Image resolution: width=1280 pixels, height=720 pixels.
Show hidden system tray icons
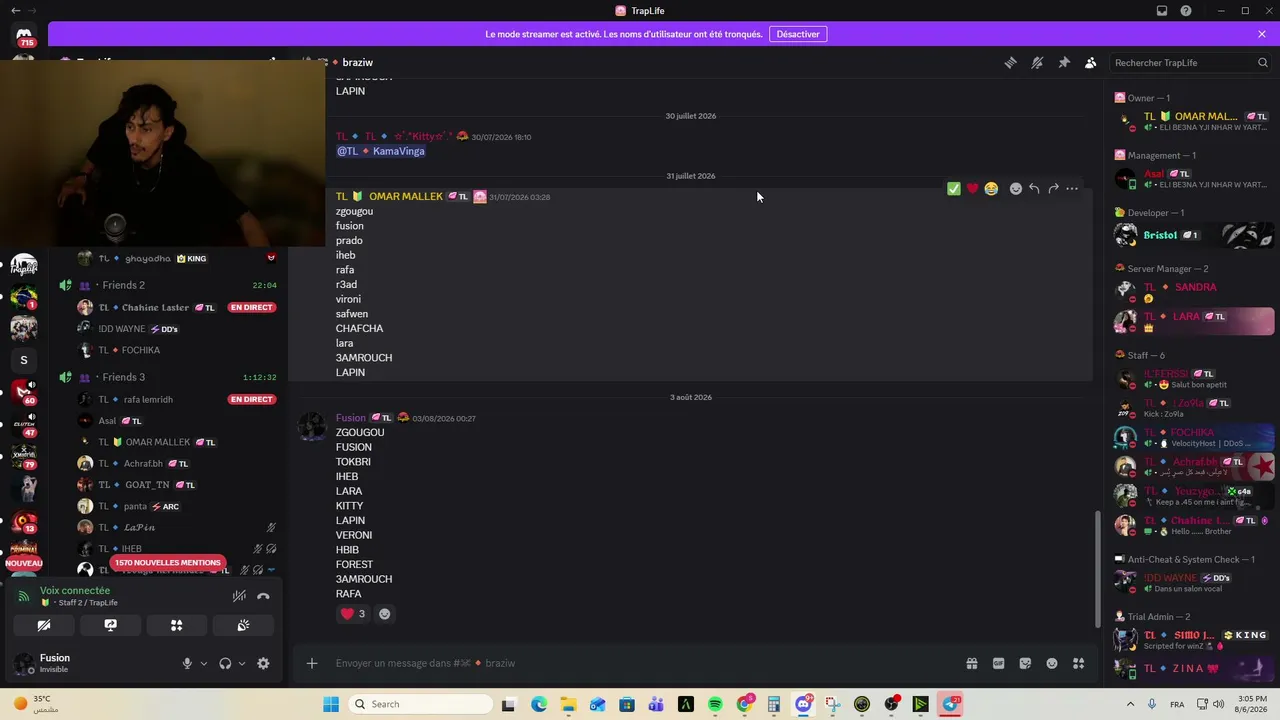click(x=1130, y=704)
